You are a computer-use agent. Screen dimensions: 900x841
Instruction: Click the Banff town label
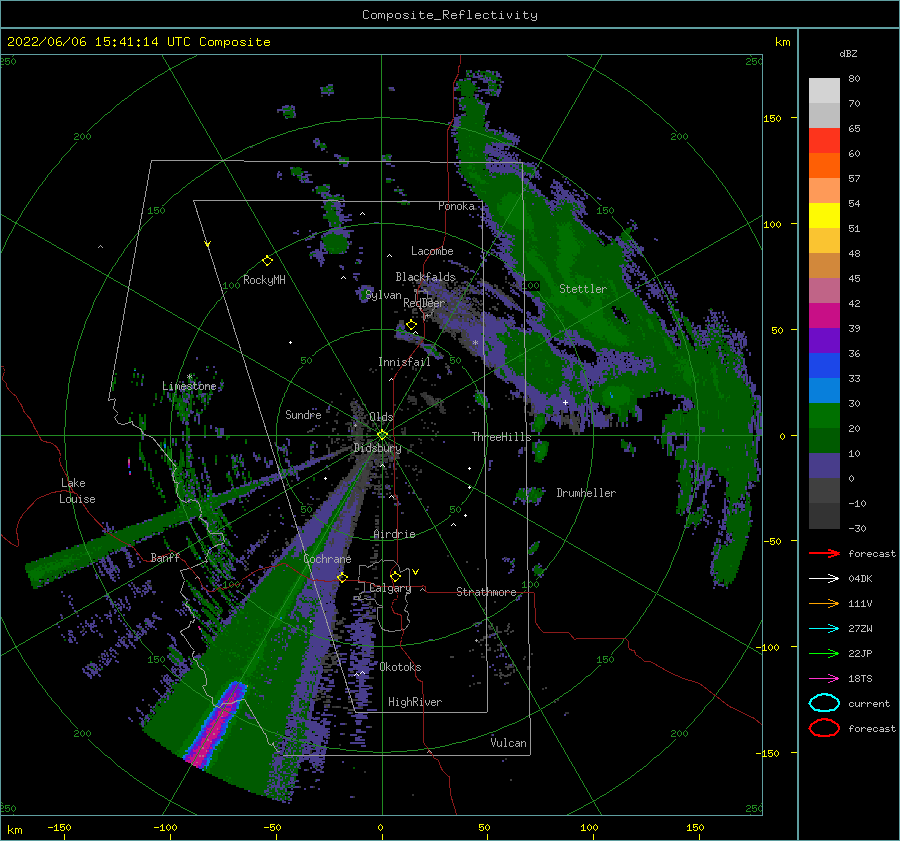pos(165,557)
